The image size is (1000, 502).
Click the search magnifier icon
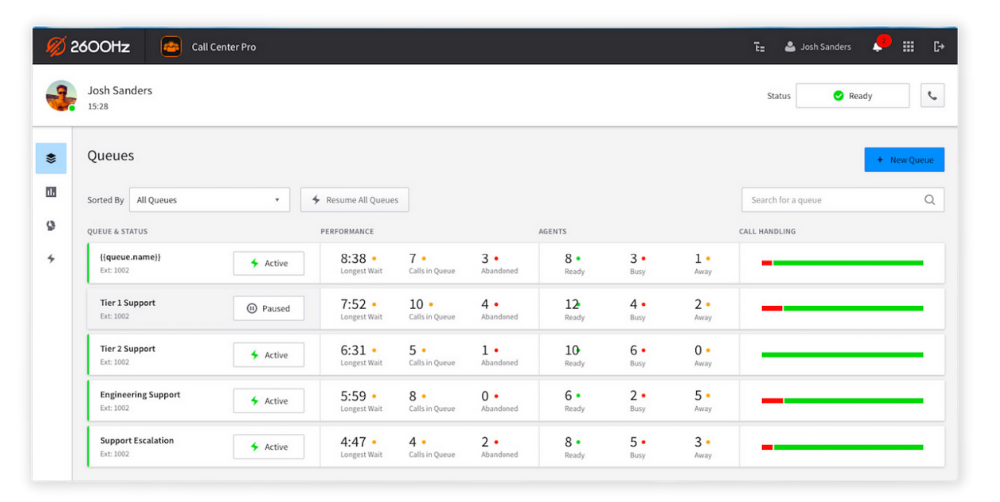[x=930, y=200]
